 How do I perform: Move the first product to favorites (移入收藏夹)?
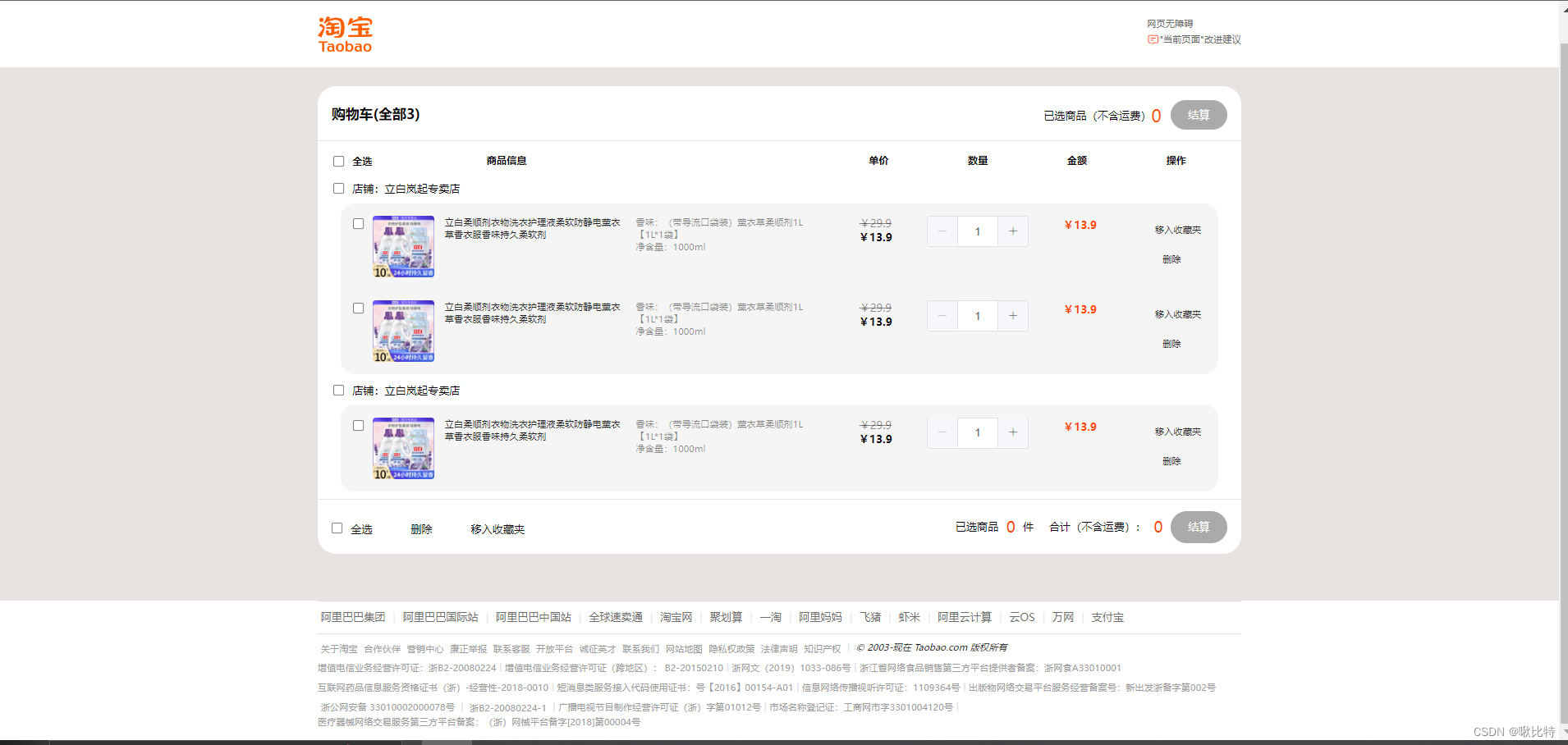click(1178, 230)
